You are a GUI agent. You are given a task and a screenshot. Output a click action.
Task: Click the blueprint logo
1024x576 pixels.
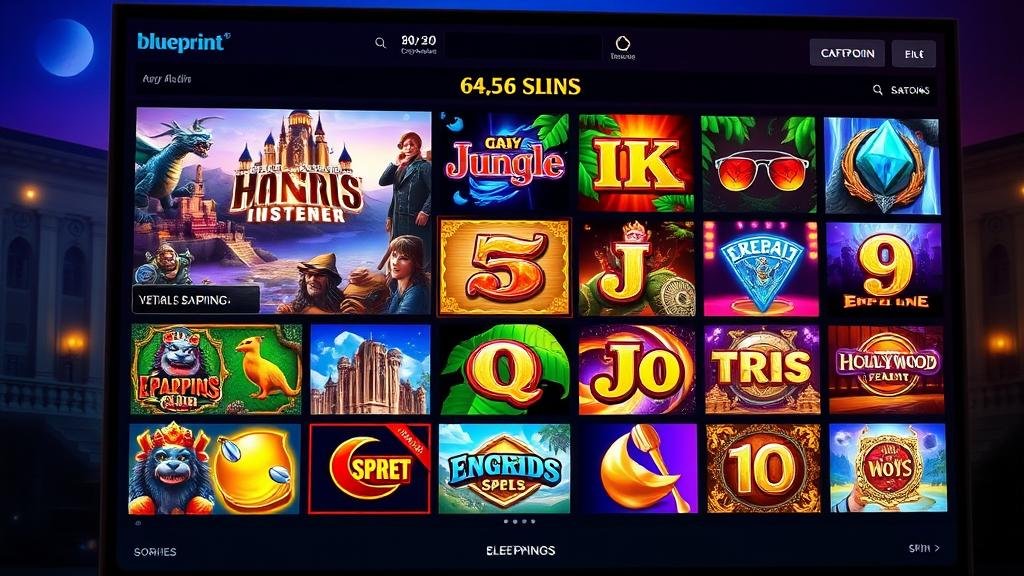pos(184,42)
